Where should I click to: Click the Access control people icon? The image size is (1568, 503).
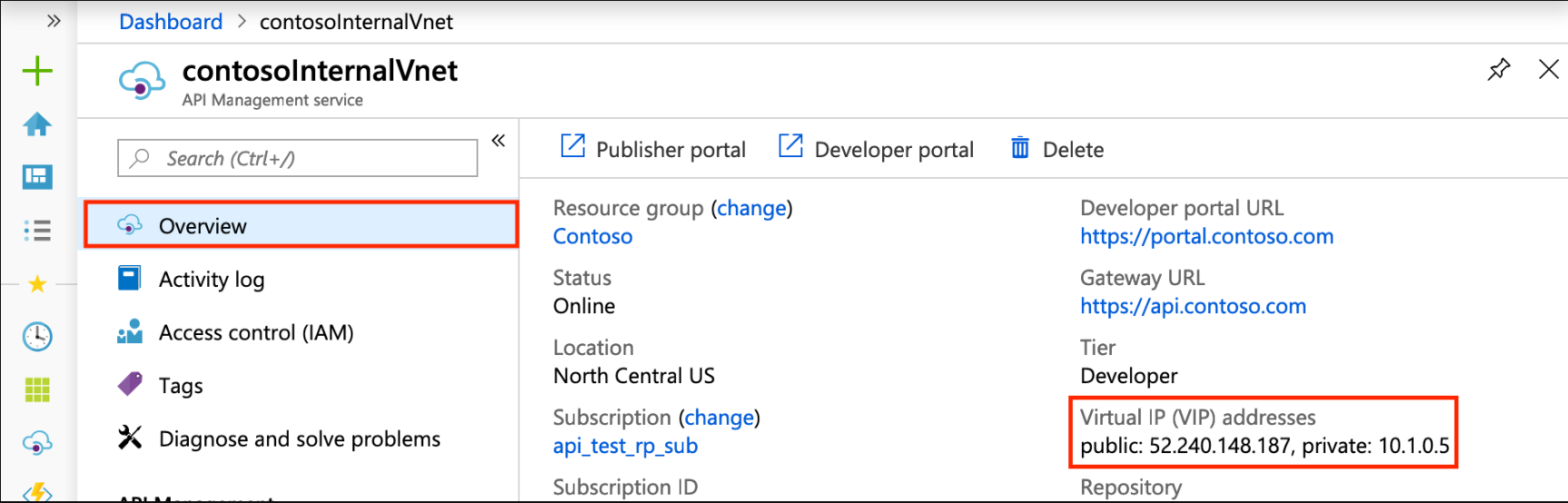point(130,331)
